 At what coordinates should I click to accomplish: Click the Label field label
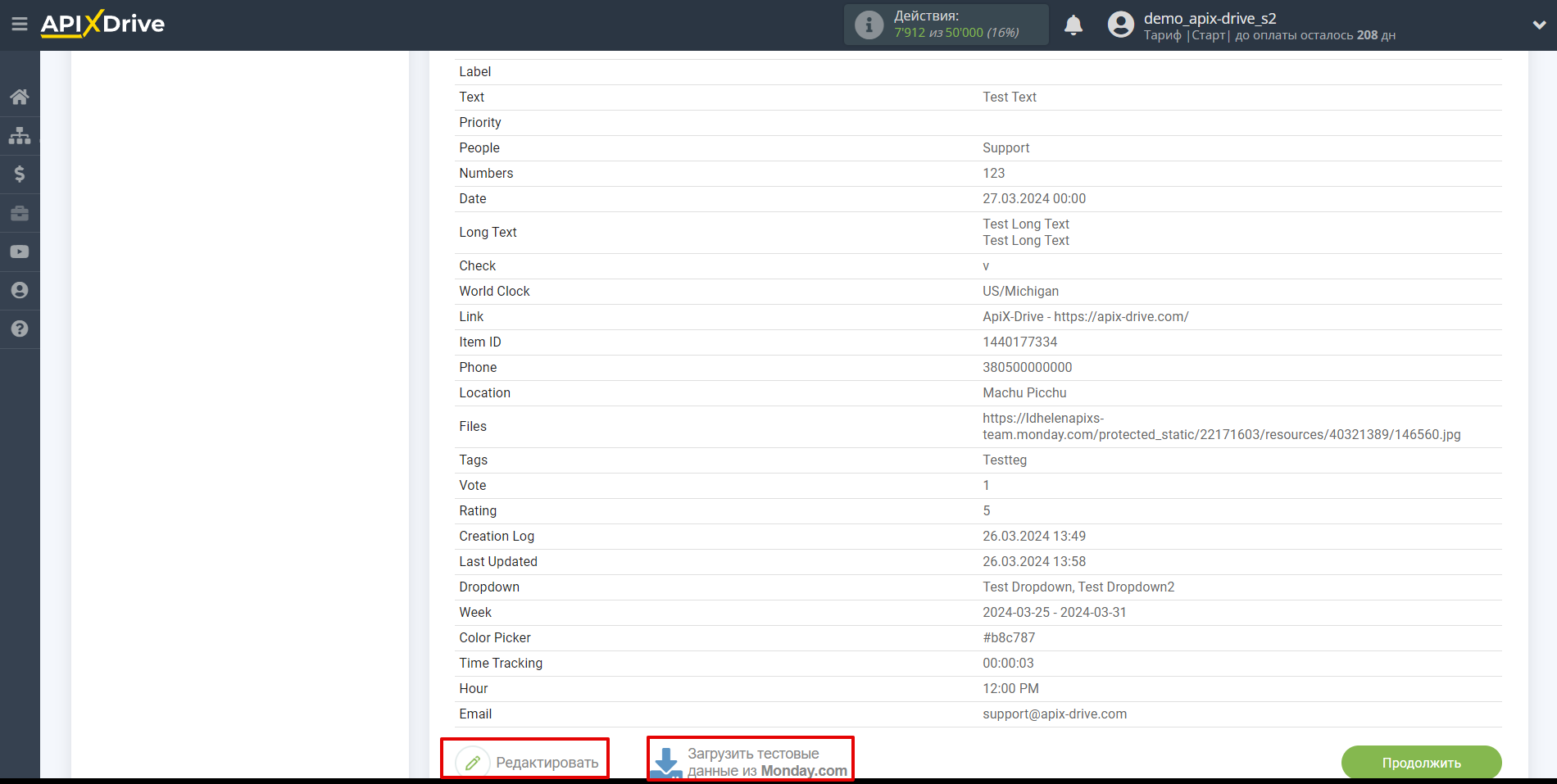pos(474,71)
